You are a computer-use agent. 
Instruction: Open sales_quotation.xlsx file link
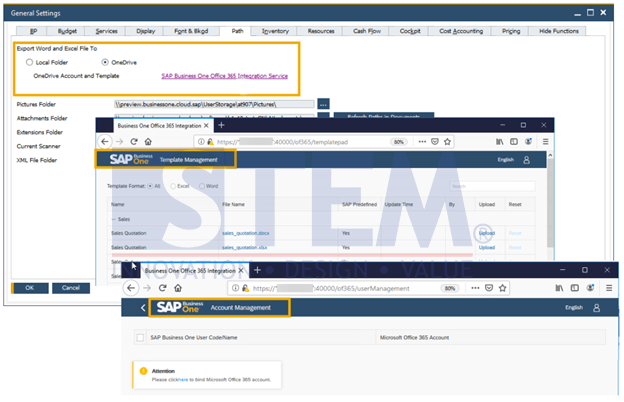point(244,248)
